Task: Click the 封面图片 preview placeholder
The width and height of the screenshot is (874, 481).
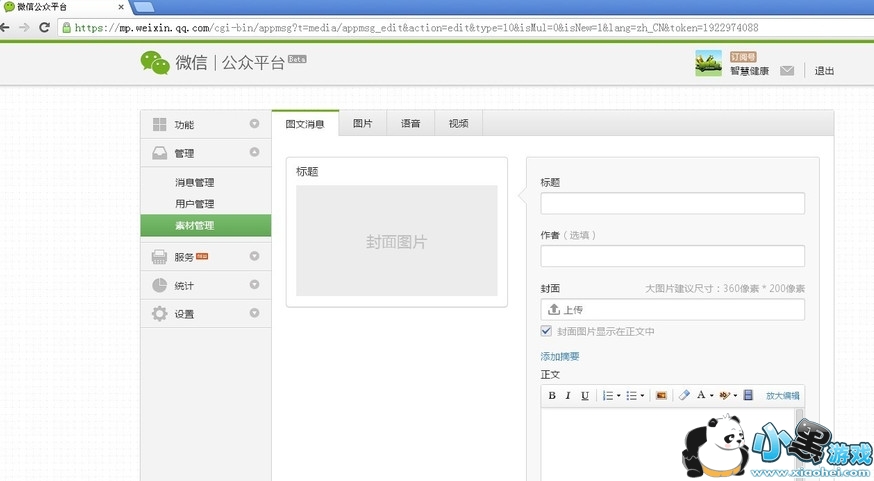Action: point(396,241)
